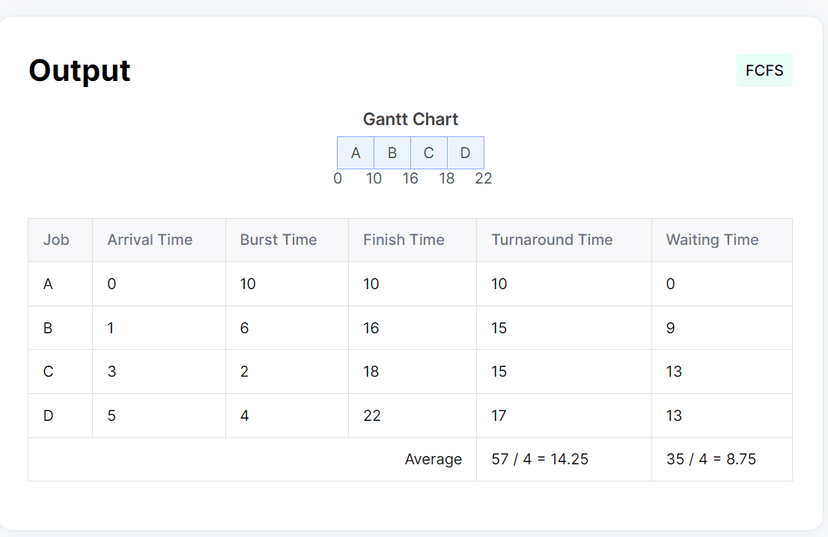828x537 pixels.
Task: Click the Burst Time column header
Action: tap(278, 240)
